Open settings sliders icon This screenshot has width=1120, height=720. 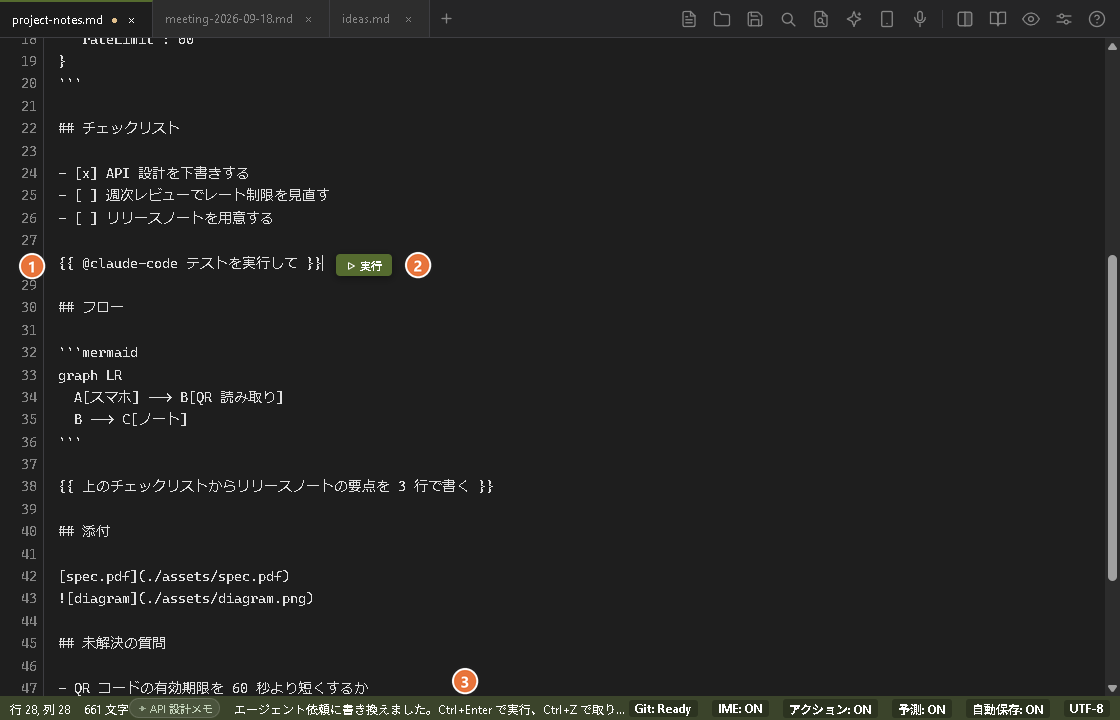pyautogui.click(x=1064, y=19)
